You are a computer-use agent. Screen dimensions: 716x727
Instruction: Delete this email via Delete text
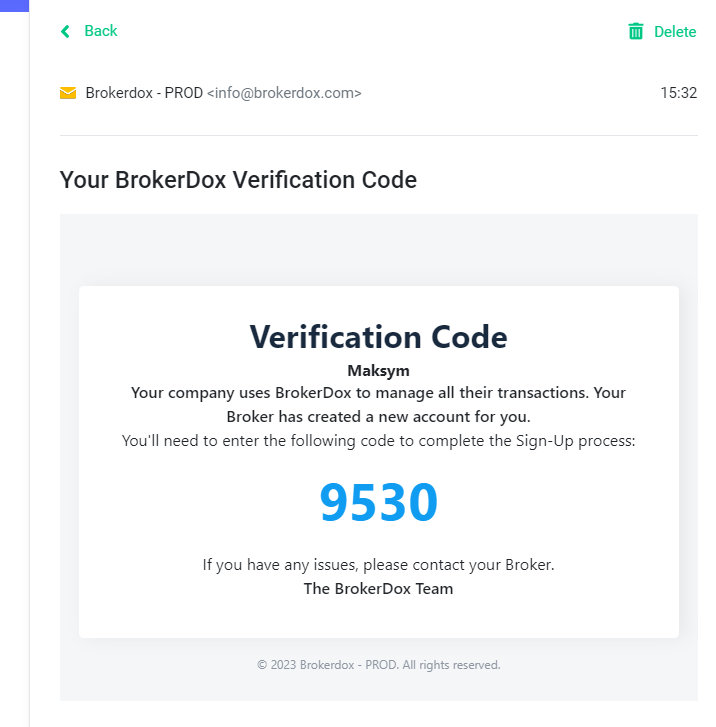coord(675,32)
